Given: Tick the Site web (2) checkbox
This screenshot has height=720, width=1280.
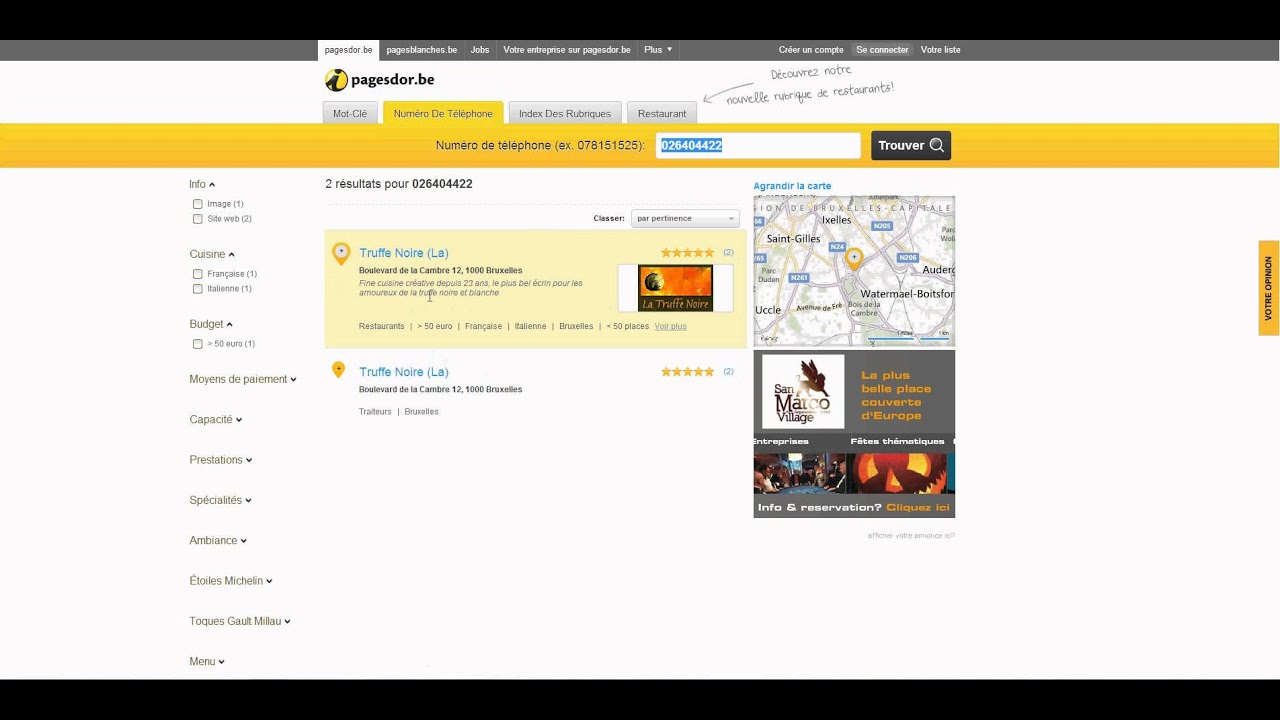Looking at the screenshot, I should click(x=198, y=219).
